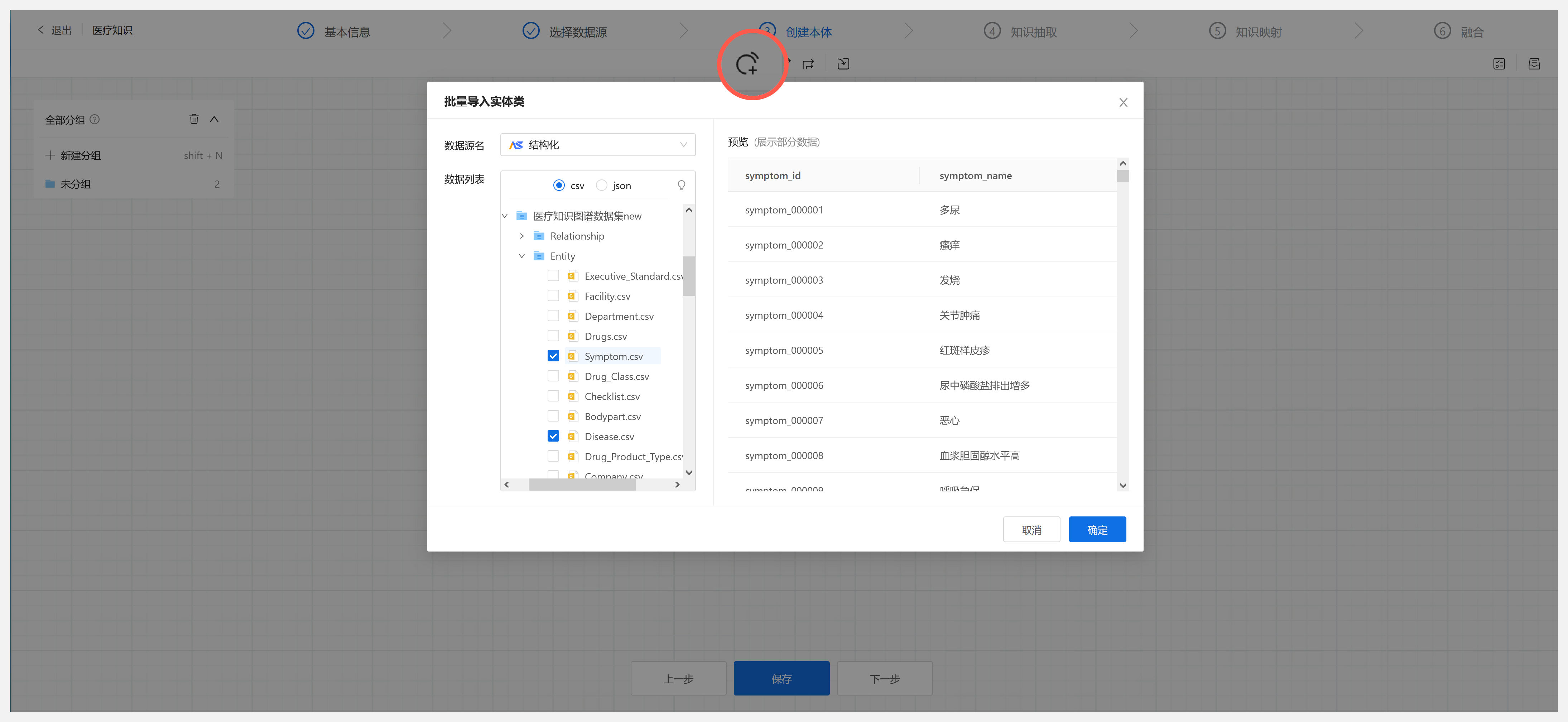This screenshot has width=1568, height=722.
Task: Check the Drugs.csv checkbox
Action: pos(553,336)
